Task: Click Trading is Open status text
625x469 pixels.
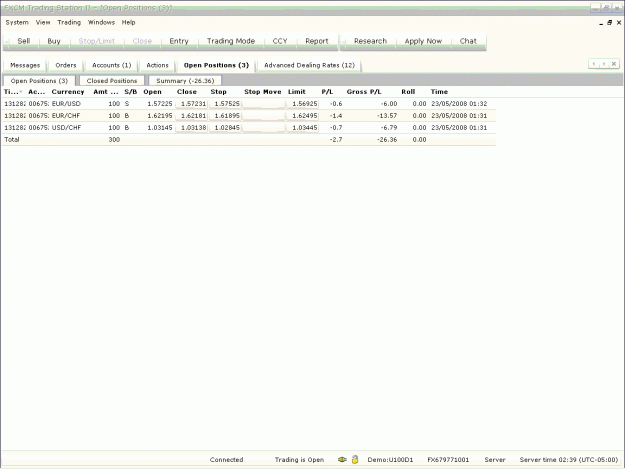Action: (x=299, y=459)
